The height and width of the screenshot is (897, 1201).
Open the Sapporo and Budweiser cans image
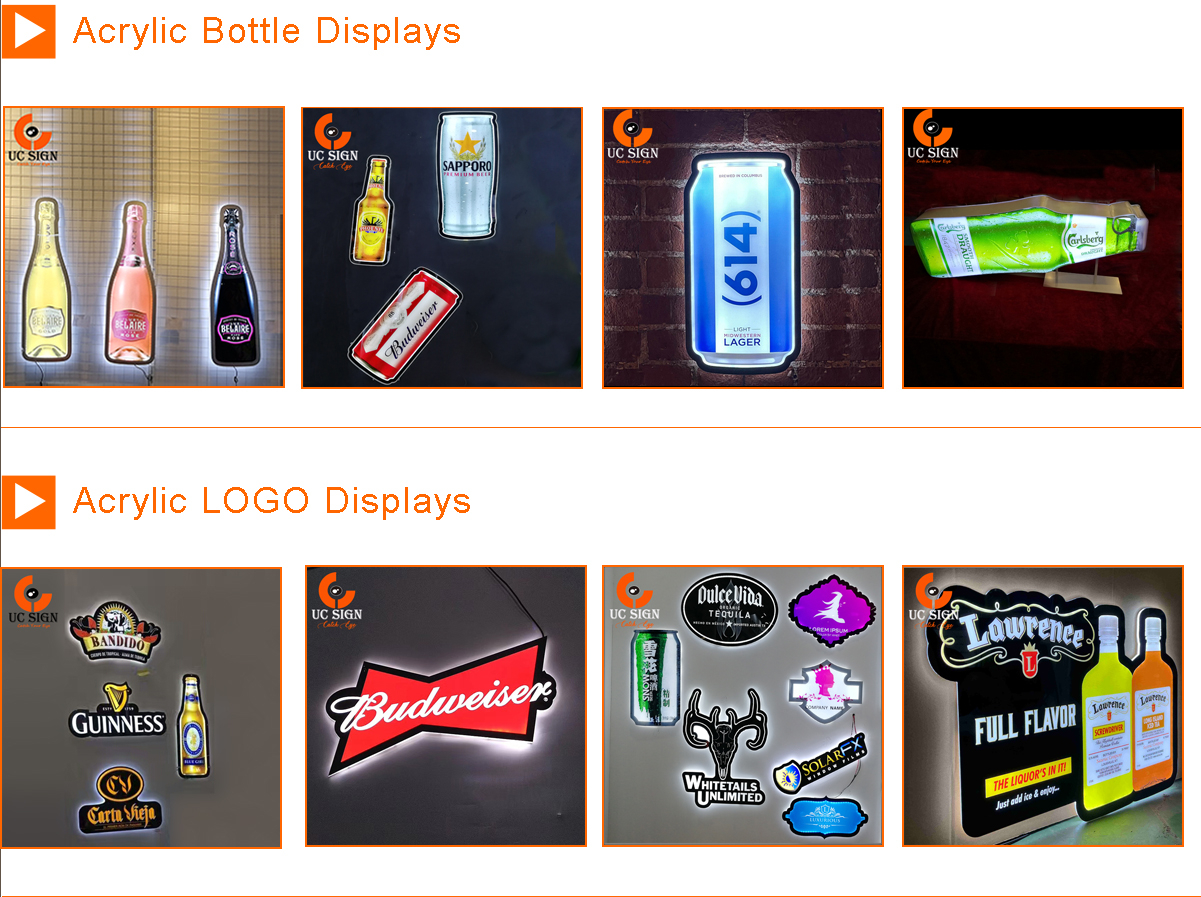pos(442,247)
